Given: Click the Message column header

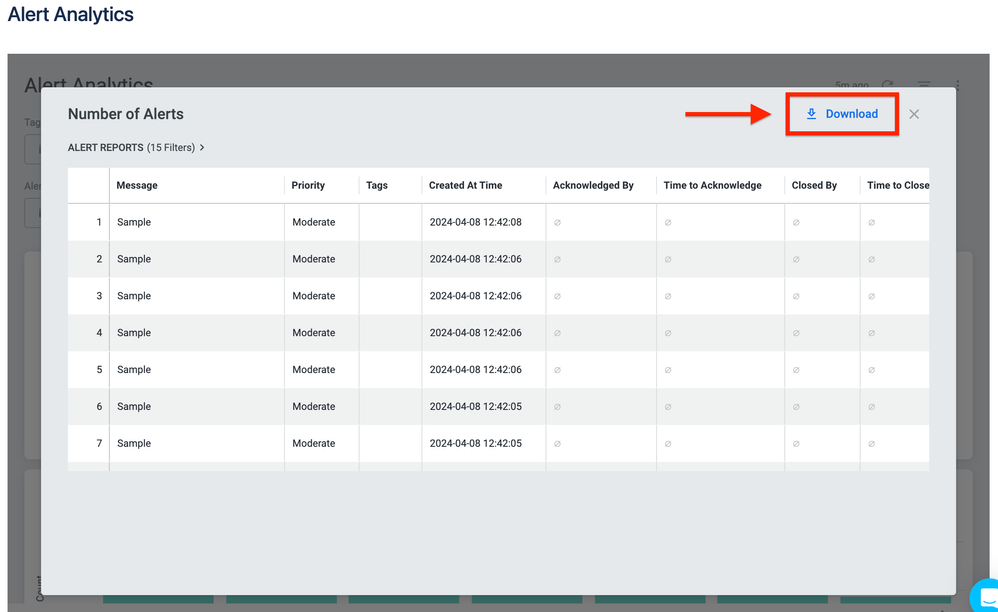Looking at the screenshot, I should (136, 185).
